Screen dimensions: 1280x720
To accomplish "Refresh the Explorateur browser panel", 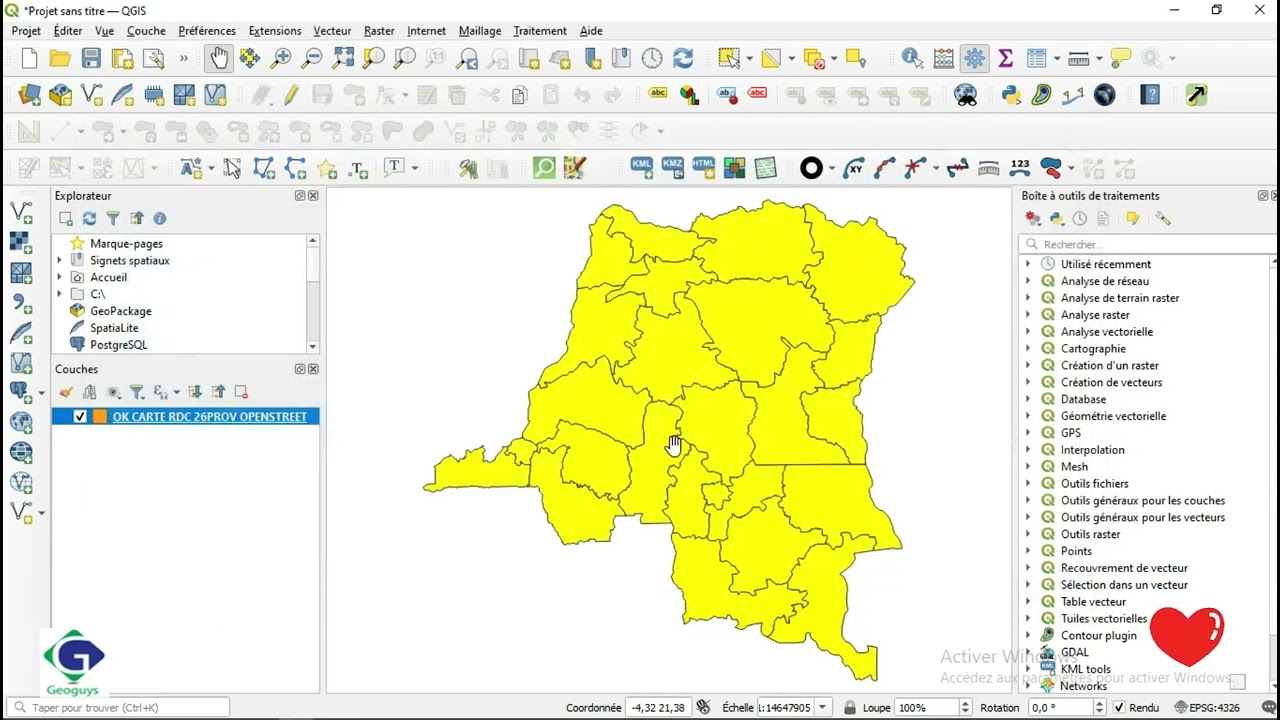I will pyautogui.click(x=89, y=218).
